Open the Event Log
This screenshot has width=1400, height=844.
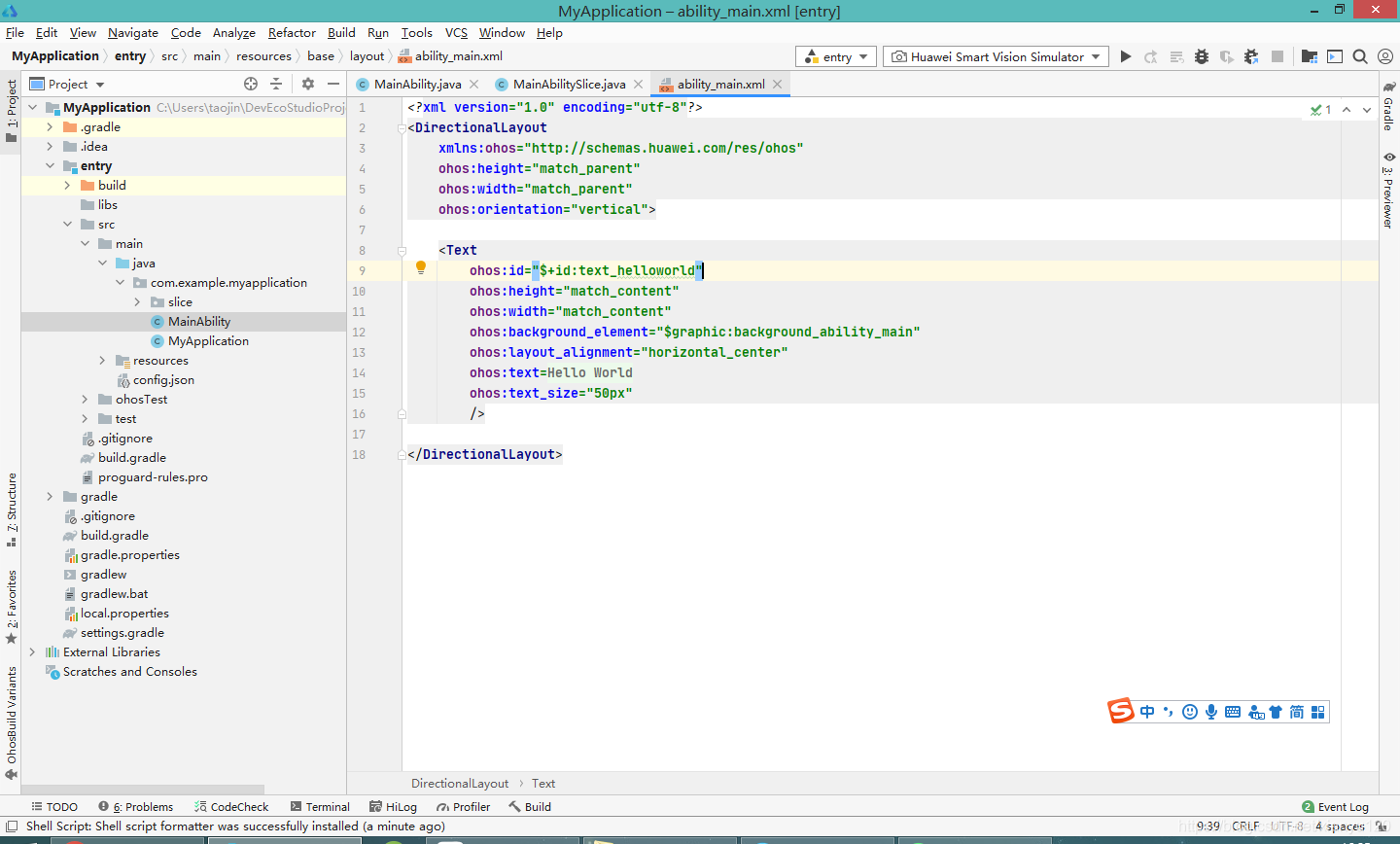pos(1335,807)
